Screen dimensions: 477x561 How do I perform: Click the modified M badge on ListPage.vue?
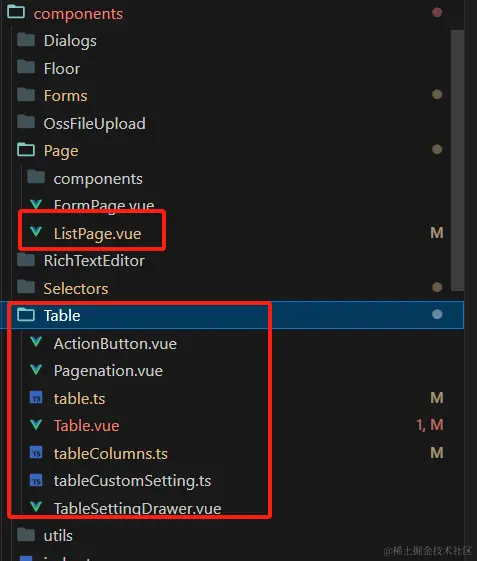pyautogui.click(x=437, y=233)
